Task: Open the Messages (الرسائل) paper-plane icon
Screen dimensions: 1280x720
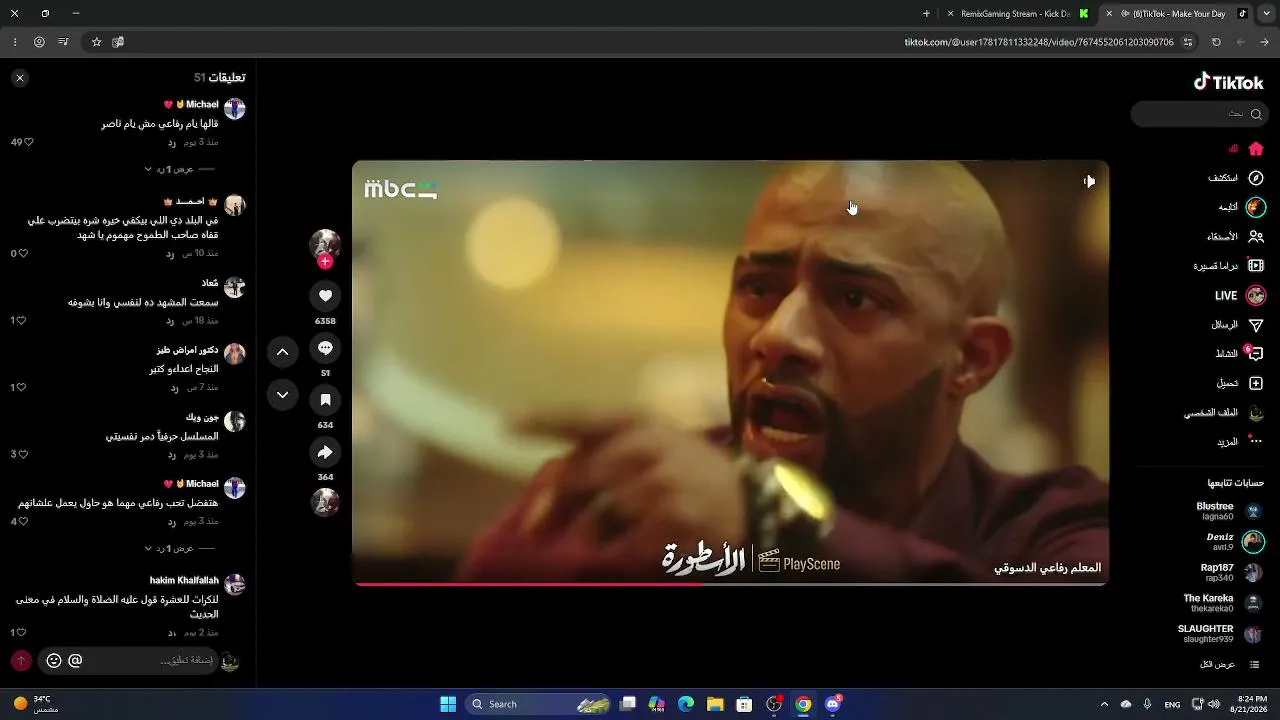Action: [1256, 325]
